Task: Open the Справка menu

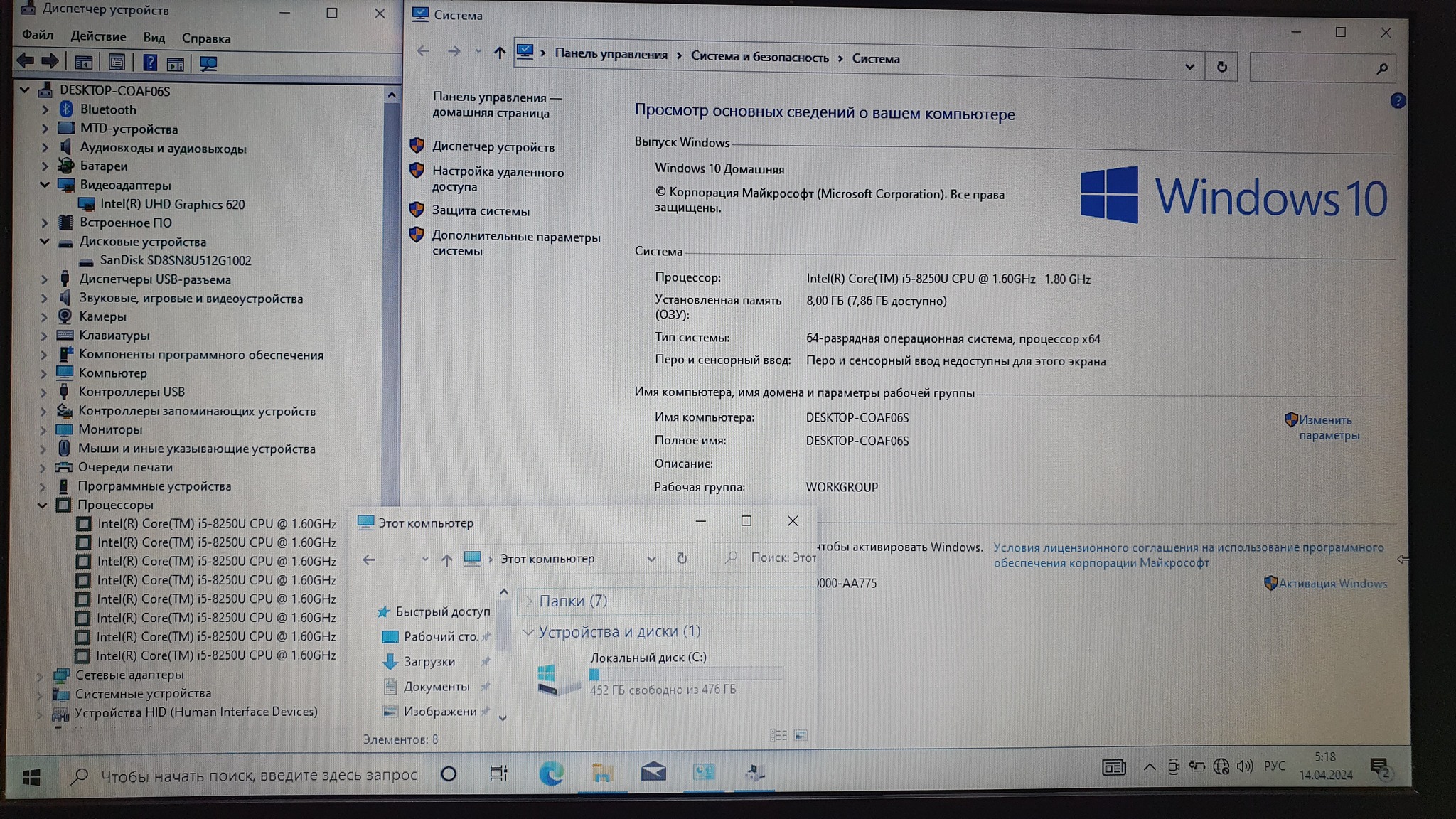Action: pos(205,38)
